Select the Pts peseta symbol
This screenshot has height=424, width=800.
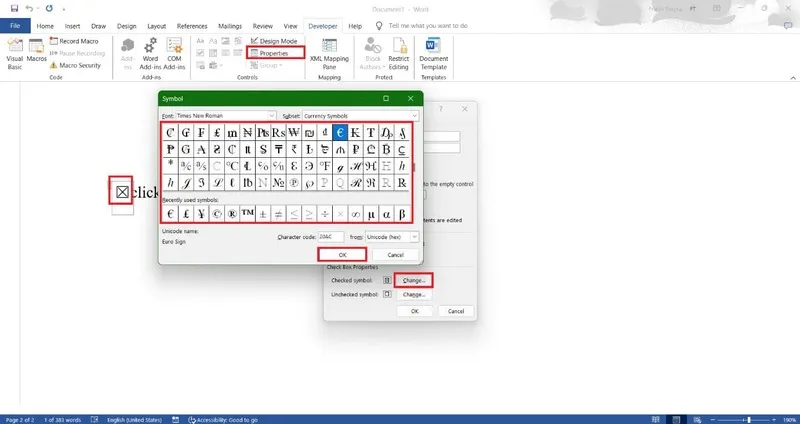click(x=263, y=133)
